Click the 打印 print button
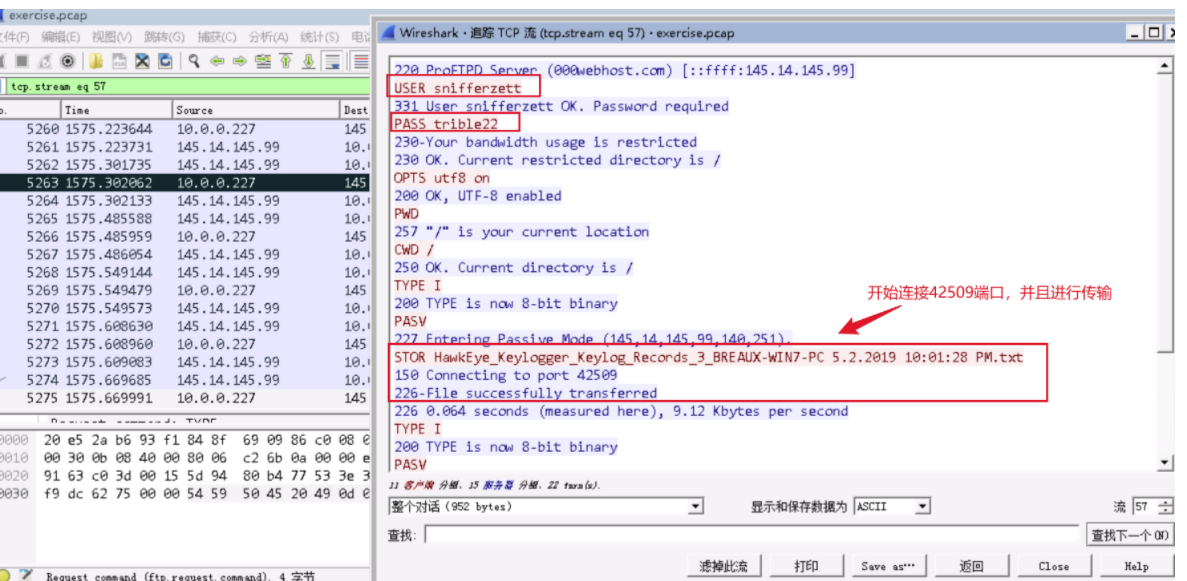The width and height of the screenshot is (1187, 581). tap(806, 566)
